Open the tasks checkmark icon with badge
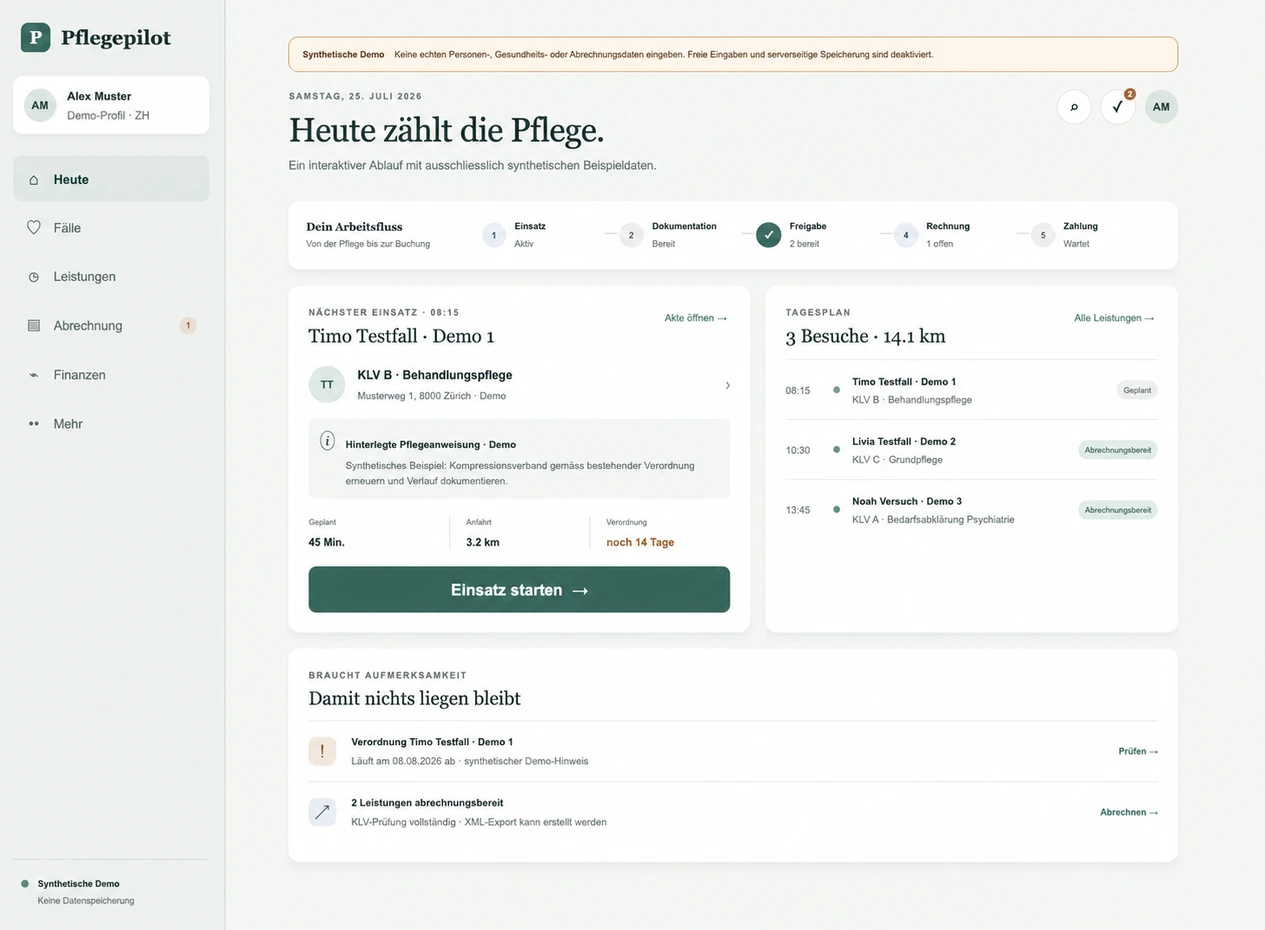This screenshot has height=930, width=1265. pos(1118,107)
